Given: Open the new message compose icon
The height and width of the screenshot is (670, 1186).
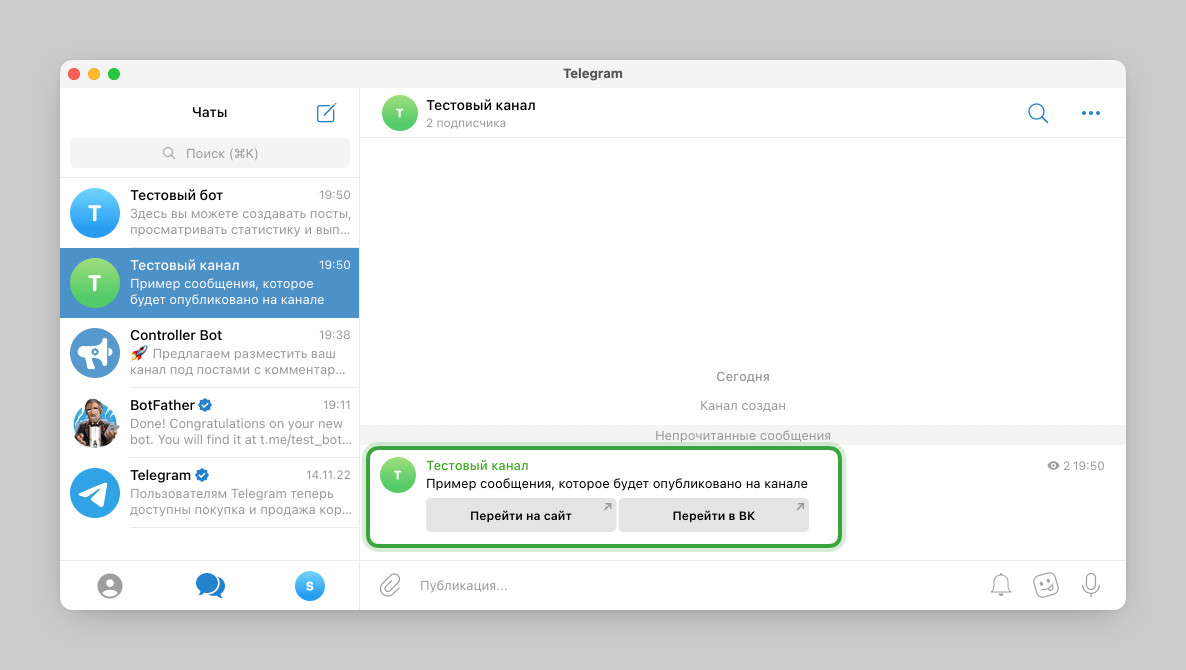Looking at the screenshot, I should click(x=326, y=112).
